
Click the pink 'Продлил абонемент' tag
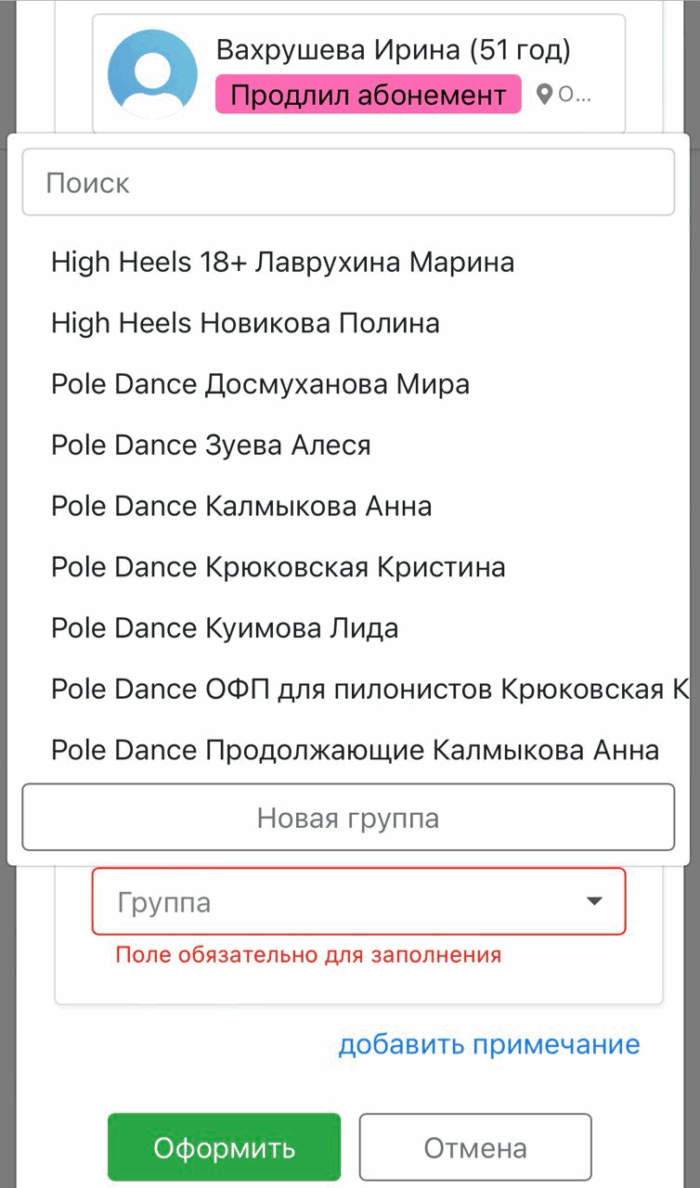coord(368,95)
